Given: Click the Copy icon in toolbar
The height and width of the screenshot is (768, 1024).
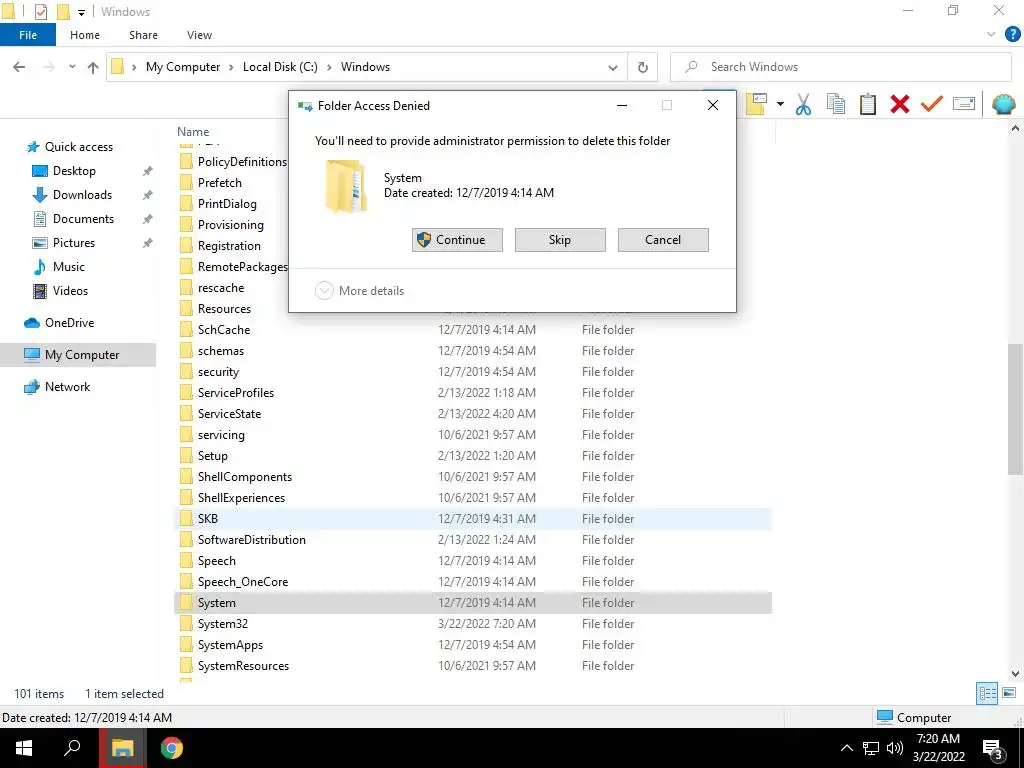Looking at the screenshot, I should click(x=835, y=104).
